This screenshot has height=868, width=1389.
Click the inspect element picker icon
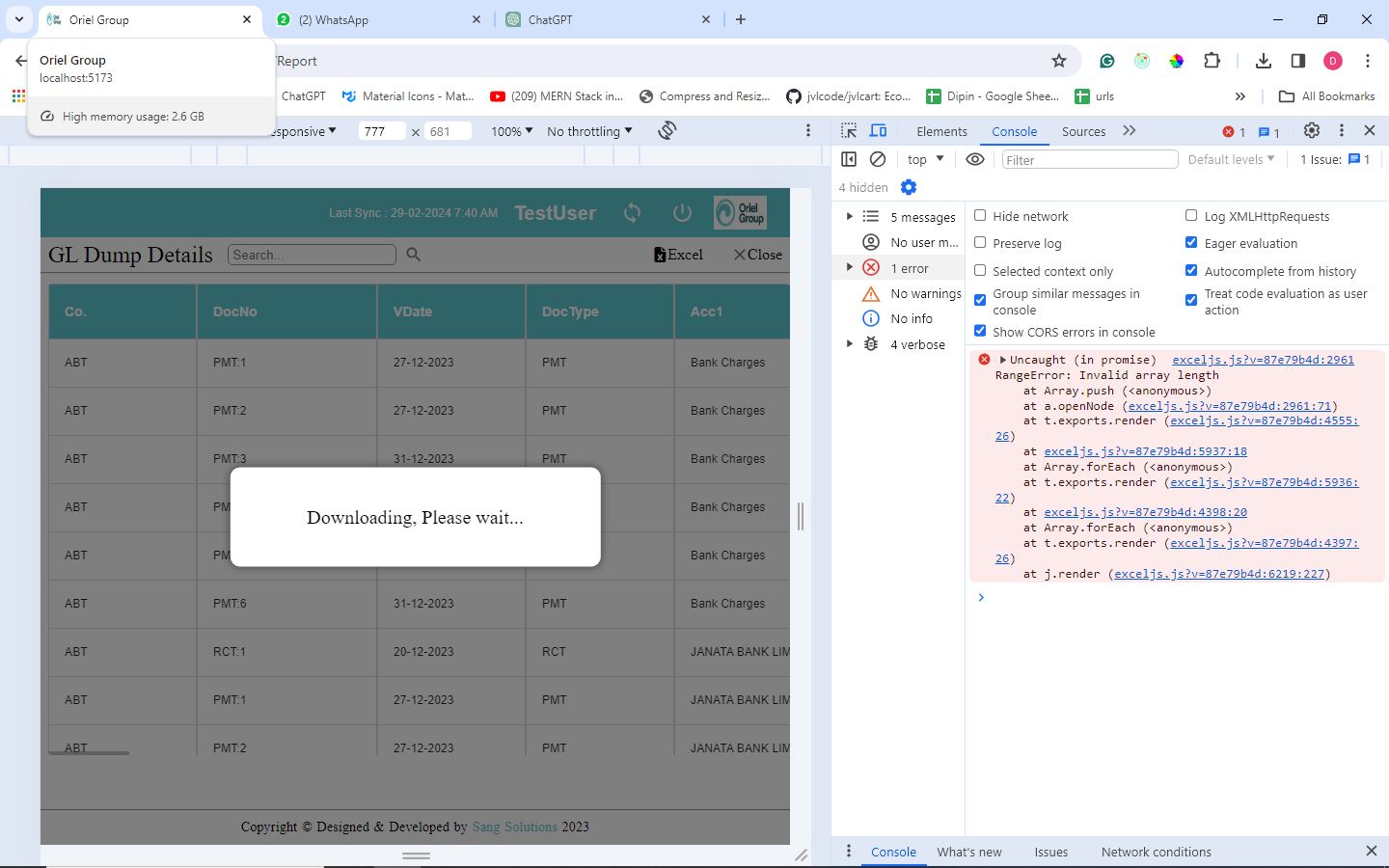tap(849, 131)
